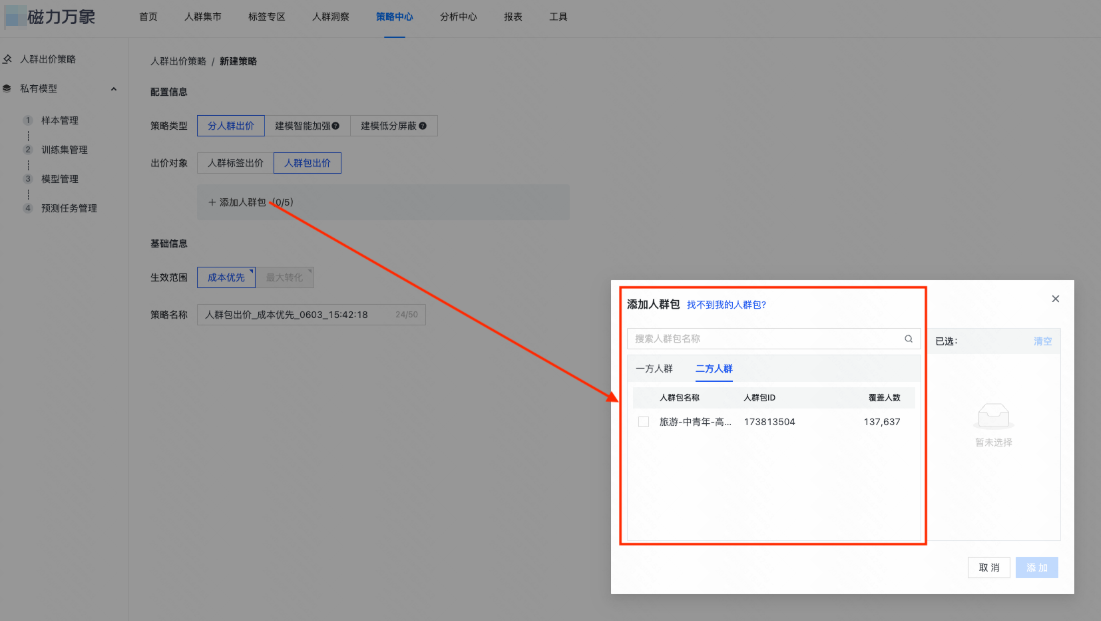Close the 添加人群包 dialog
The image size is (1101, 621).
point(1055,299)
